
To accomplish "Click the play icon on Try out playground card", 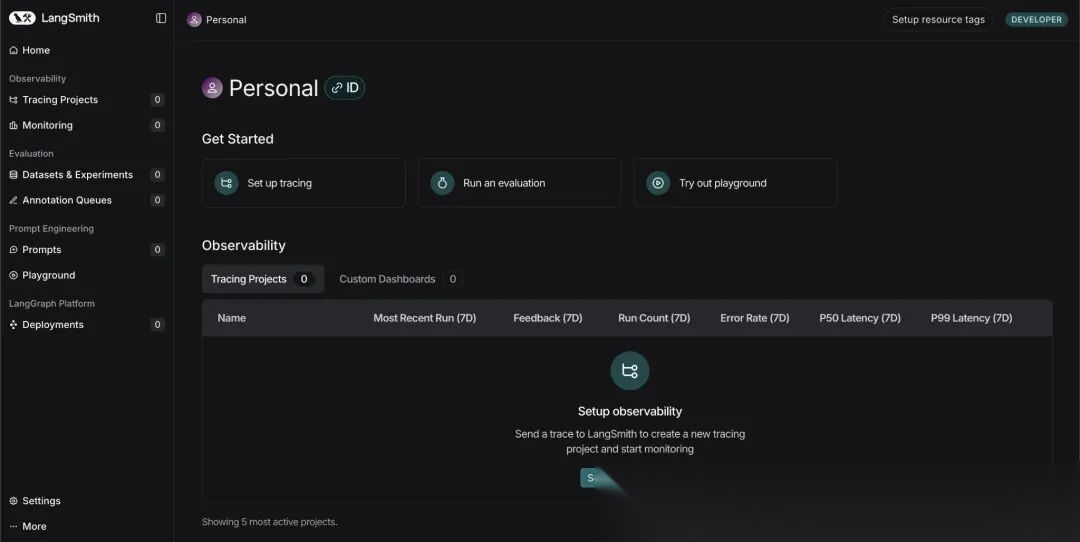I will click(658, 183).
